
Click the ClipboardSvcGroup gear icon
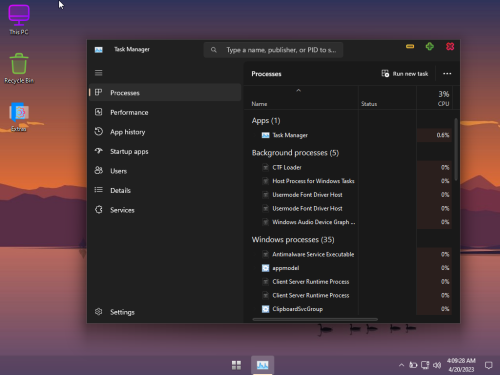tap(265, 309)
